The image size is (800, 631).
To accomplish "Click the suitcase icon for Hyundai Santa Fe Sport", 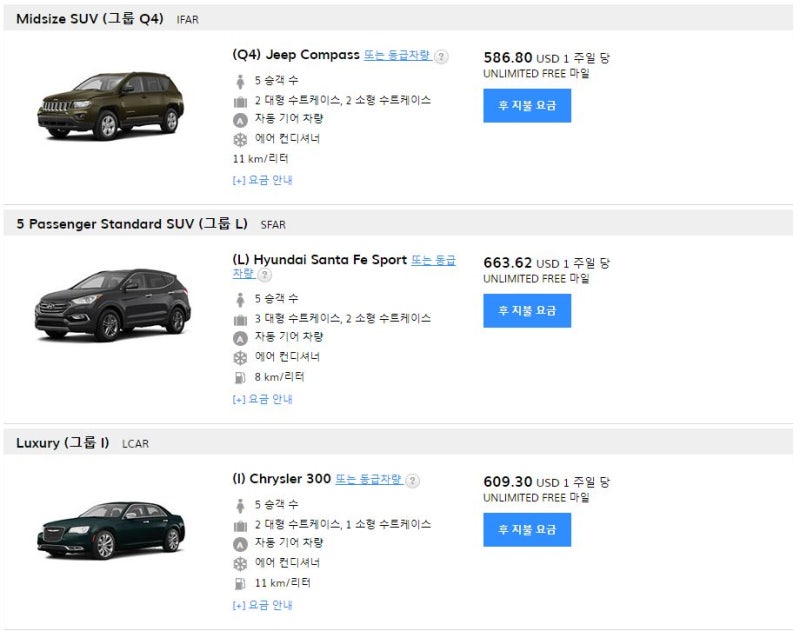I will 240,319.
